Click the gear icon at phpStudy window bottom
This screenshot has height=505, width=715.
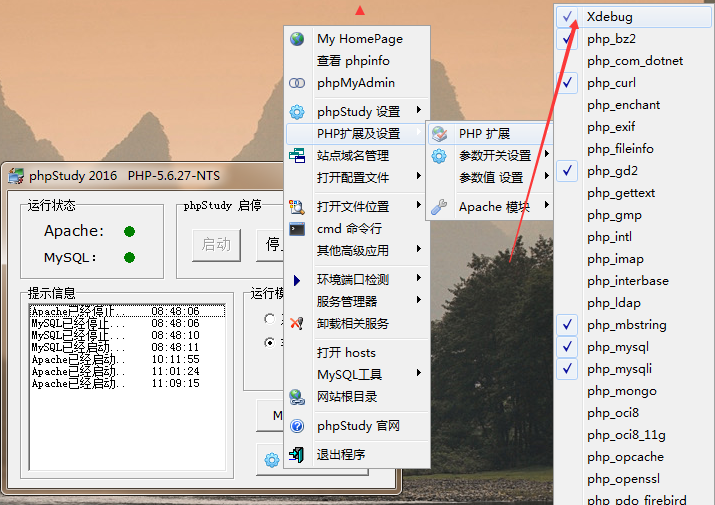272,460
